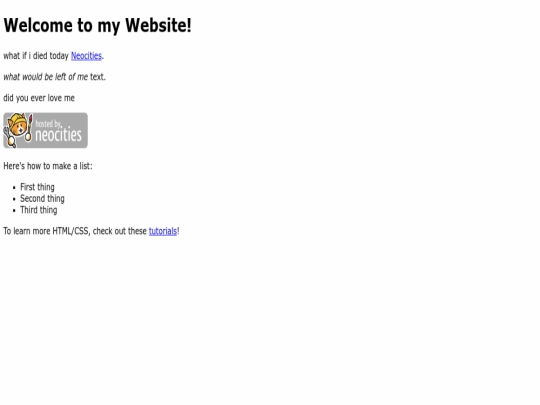Click the 'what if i died today' text

click(36, 56)
